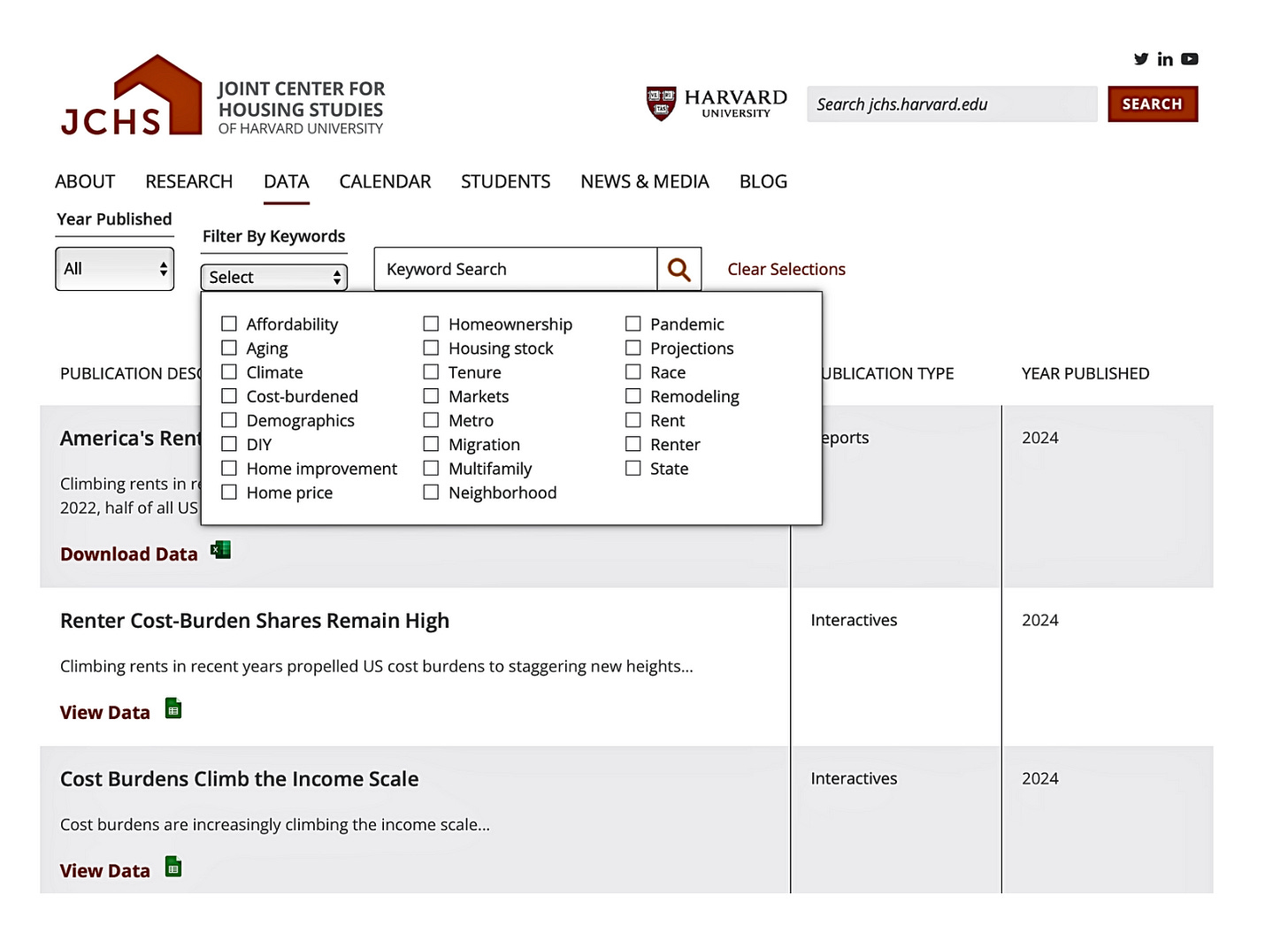Open the YouTube social icon
The image size is (1288, 925).
tap(1190, 59)
